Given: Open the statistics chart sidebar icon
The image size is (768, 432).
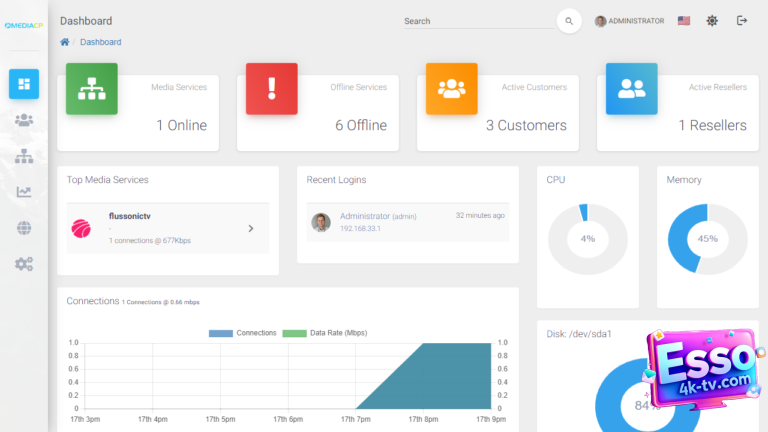Looking at the screenshot, I should pyautogui.click(x=24, y=192).
